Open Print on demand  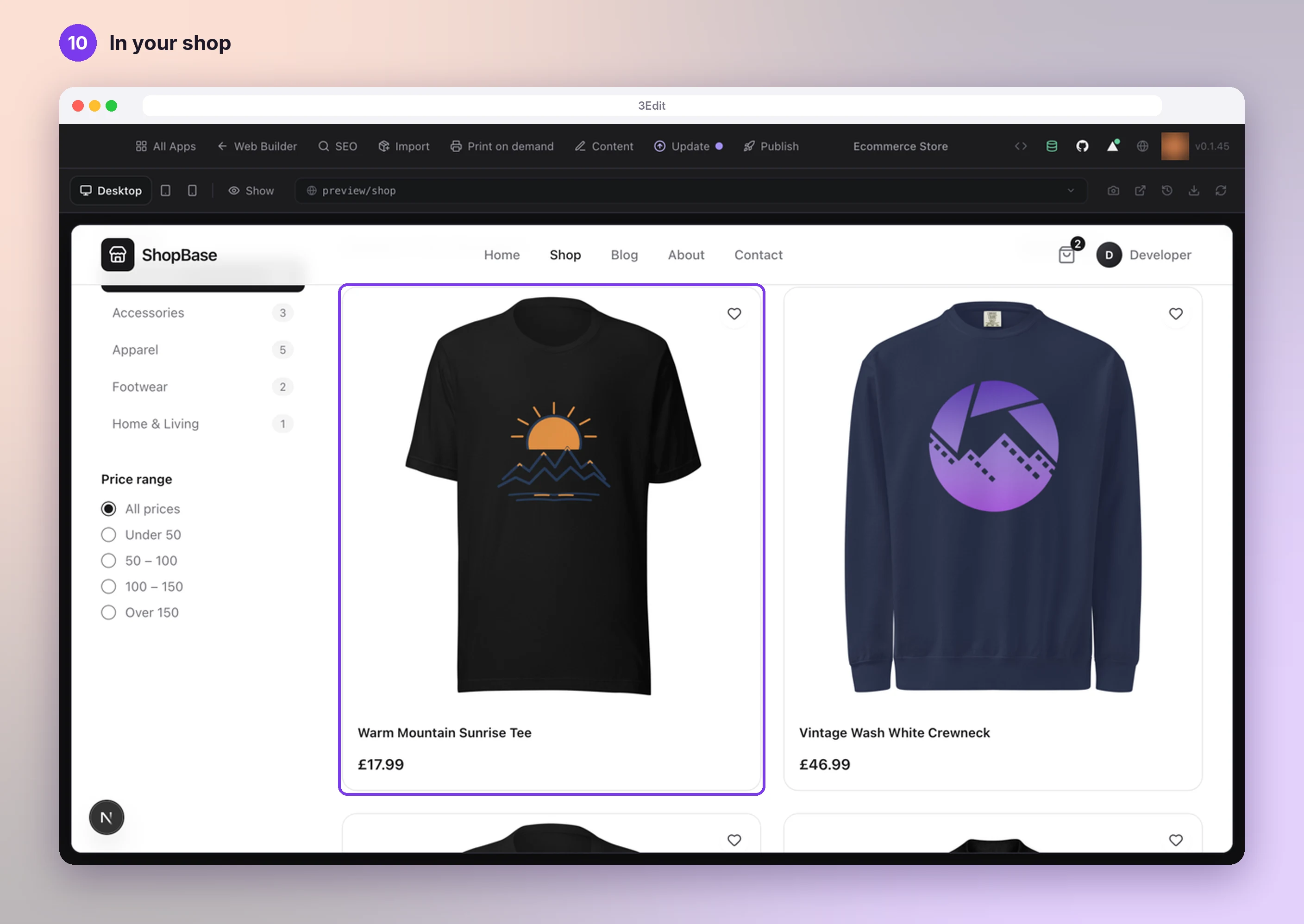(502, 146)
